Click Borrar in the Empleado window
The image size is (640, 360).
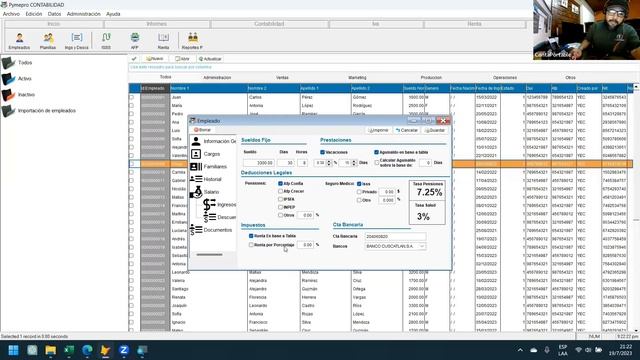pos(202,130)
